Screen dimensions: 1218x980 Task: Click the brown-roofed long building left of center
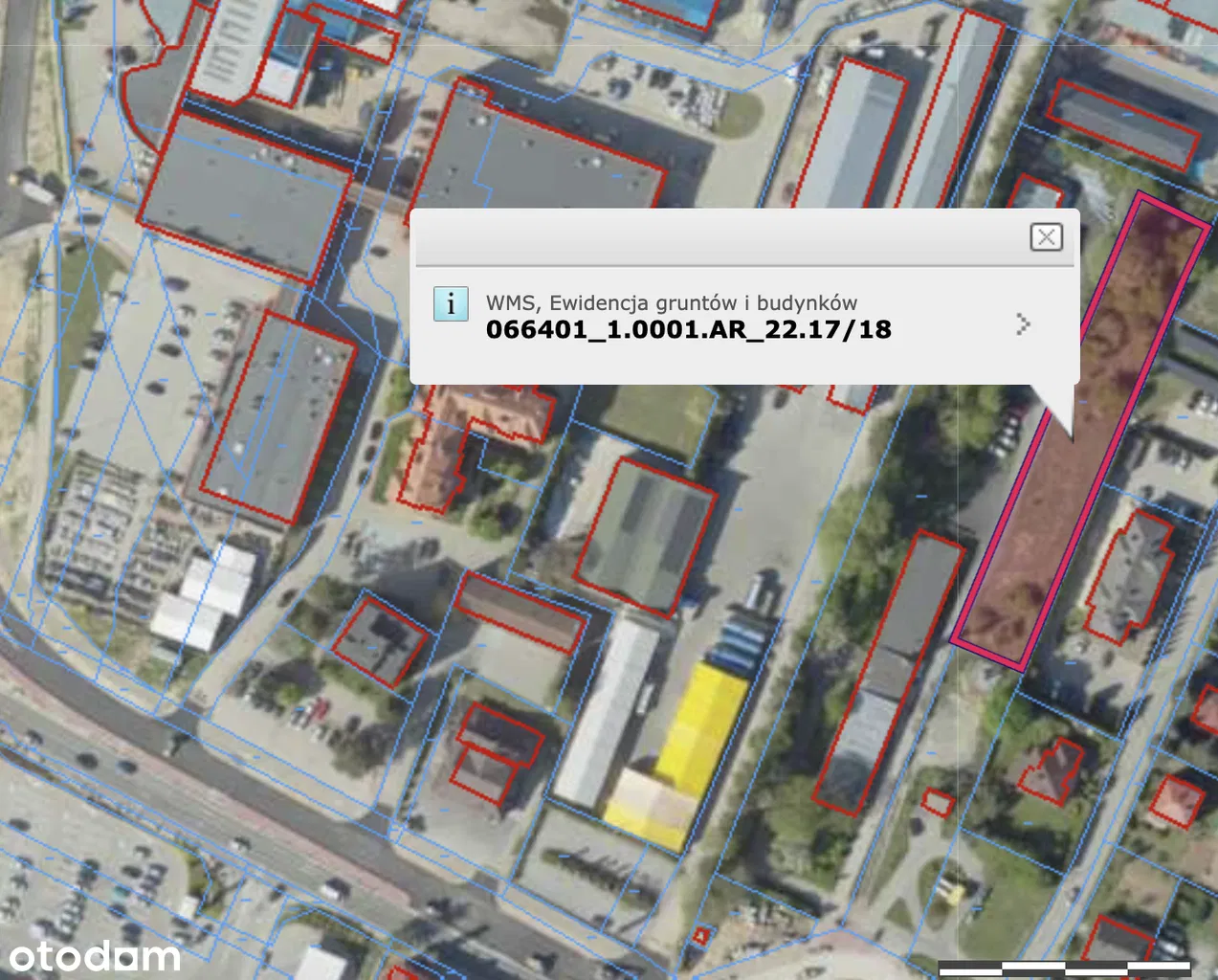tap(520, 612)
